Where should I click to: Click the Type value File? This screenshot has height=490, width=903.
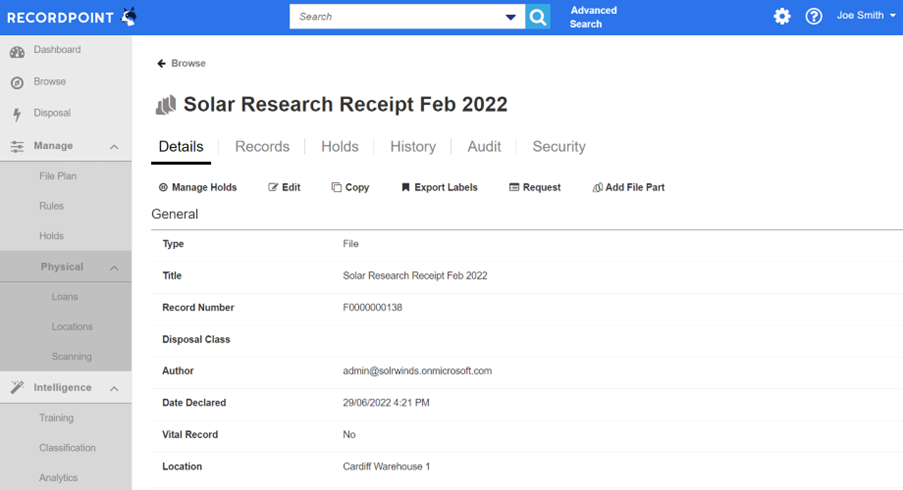coord(351,244)
